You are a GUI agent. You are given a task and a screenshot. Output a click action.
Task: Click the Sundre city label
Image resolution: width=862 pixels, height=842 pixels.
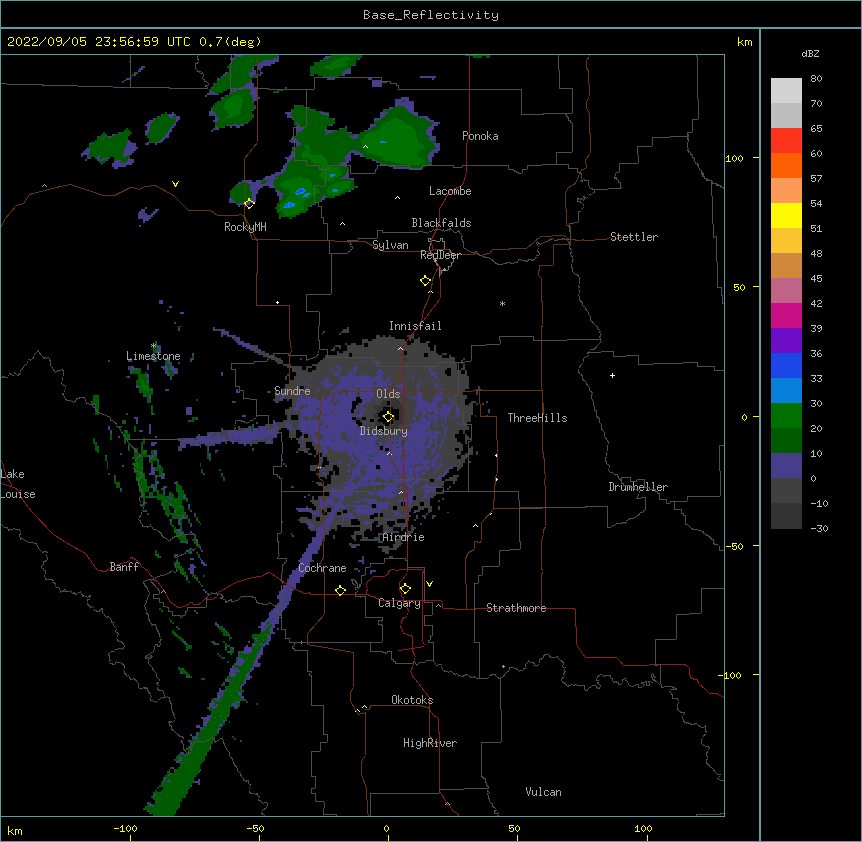coord(292,391)
